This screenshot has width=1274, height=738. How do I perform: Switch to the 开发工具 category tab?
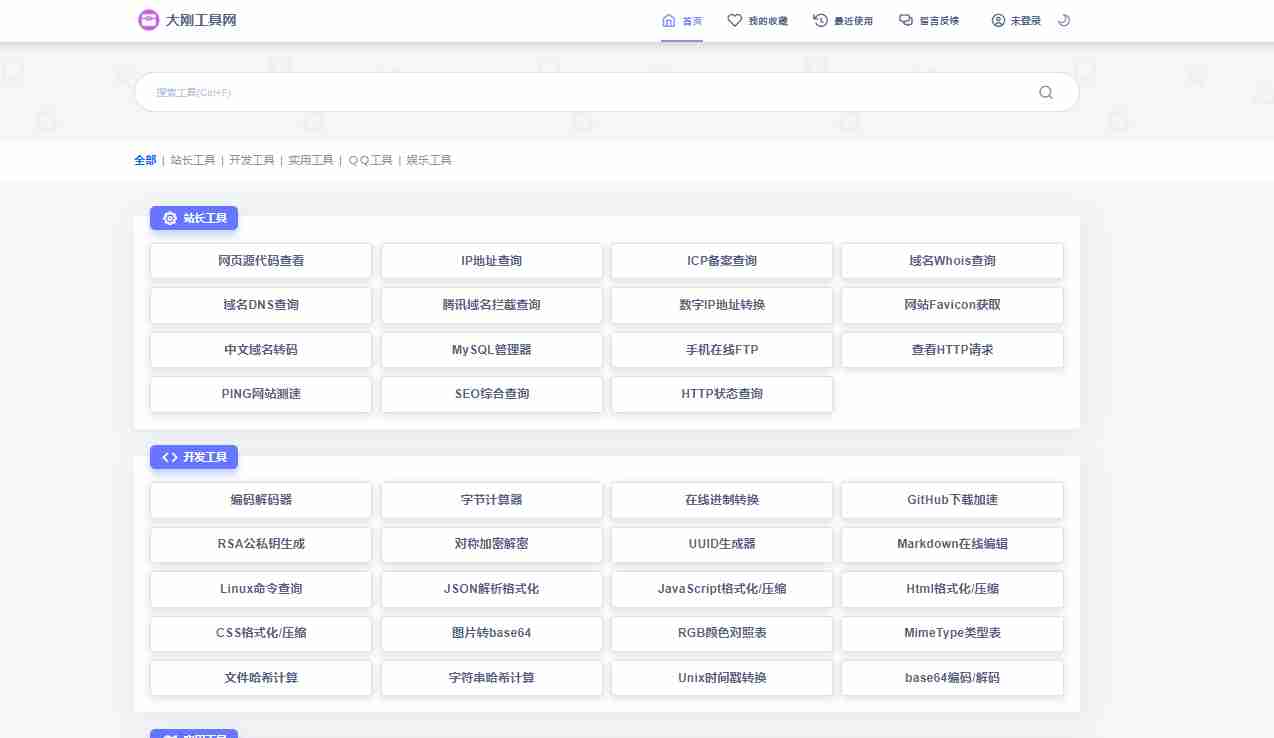(x=252, y=160)
